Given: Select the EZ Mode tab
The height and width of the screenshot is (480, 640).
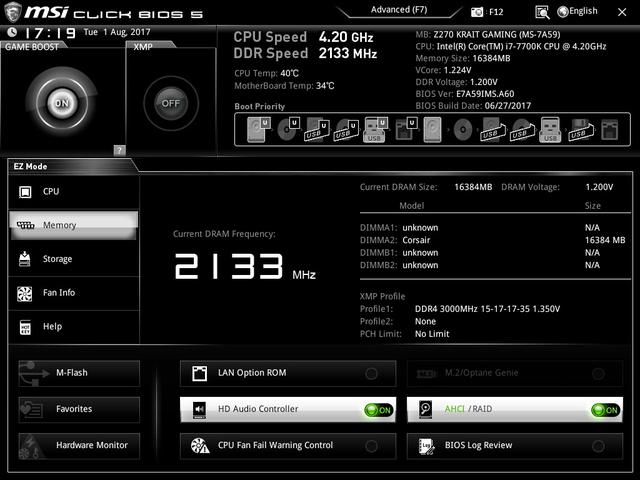Looking at the screenshot, I should 31,166.
